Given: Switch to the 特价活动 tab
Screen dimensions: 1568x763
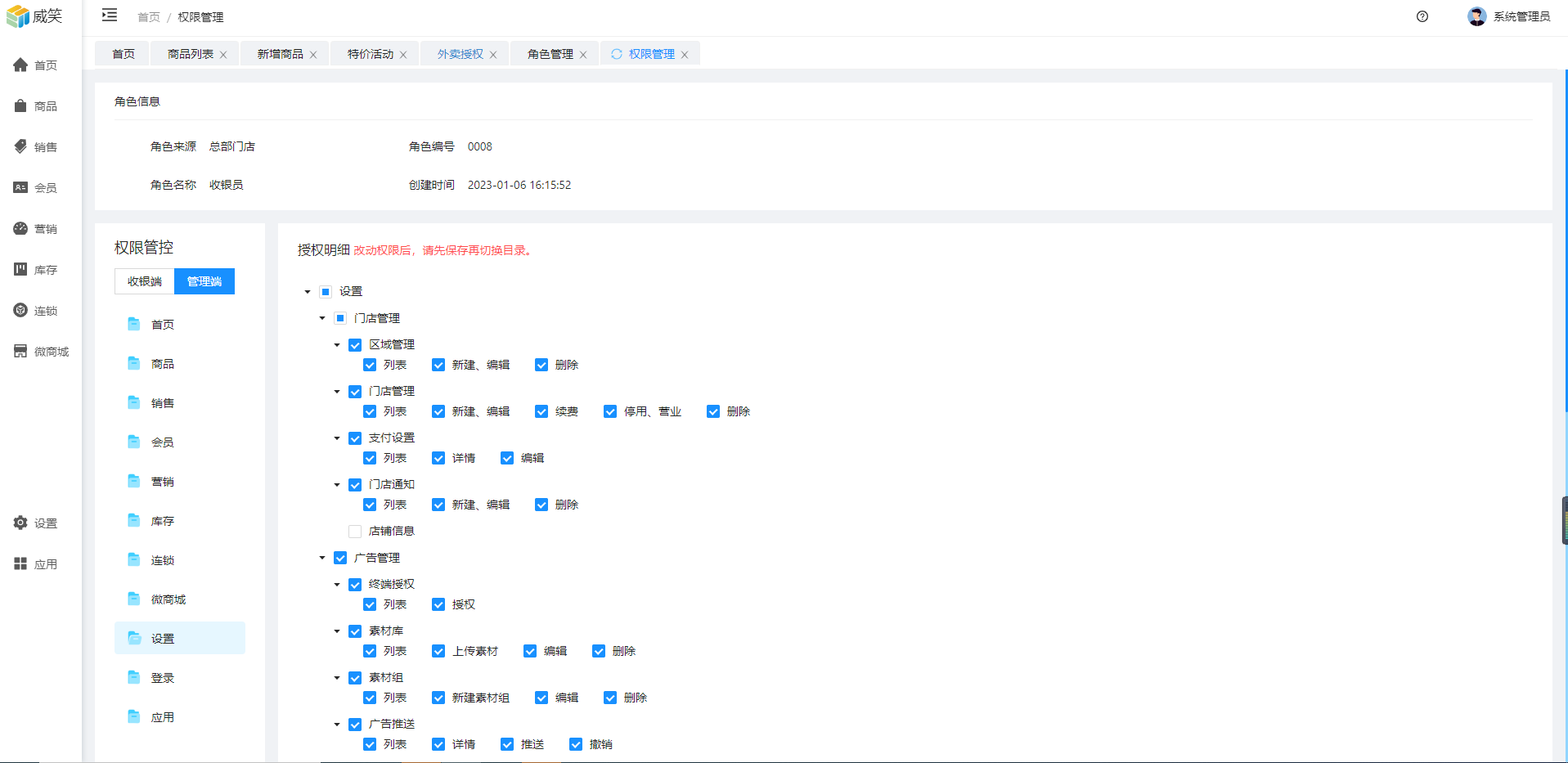Looking at the screenshot, I should pyautogui.click(x=370, y=54).
